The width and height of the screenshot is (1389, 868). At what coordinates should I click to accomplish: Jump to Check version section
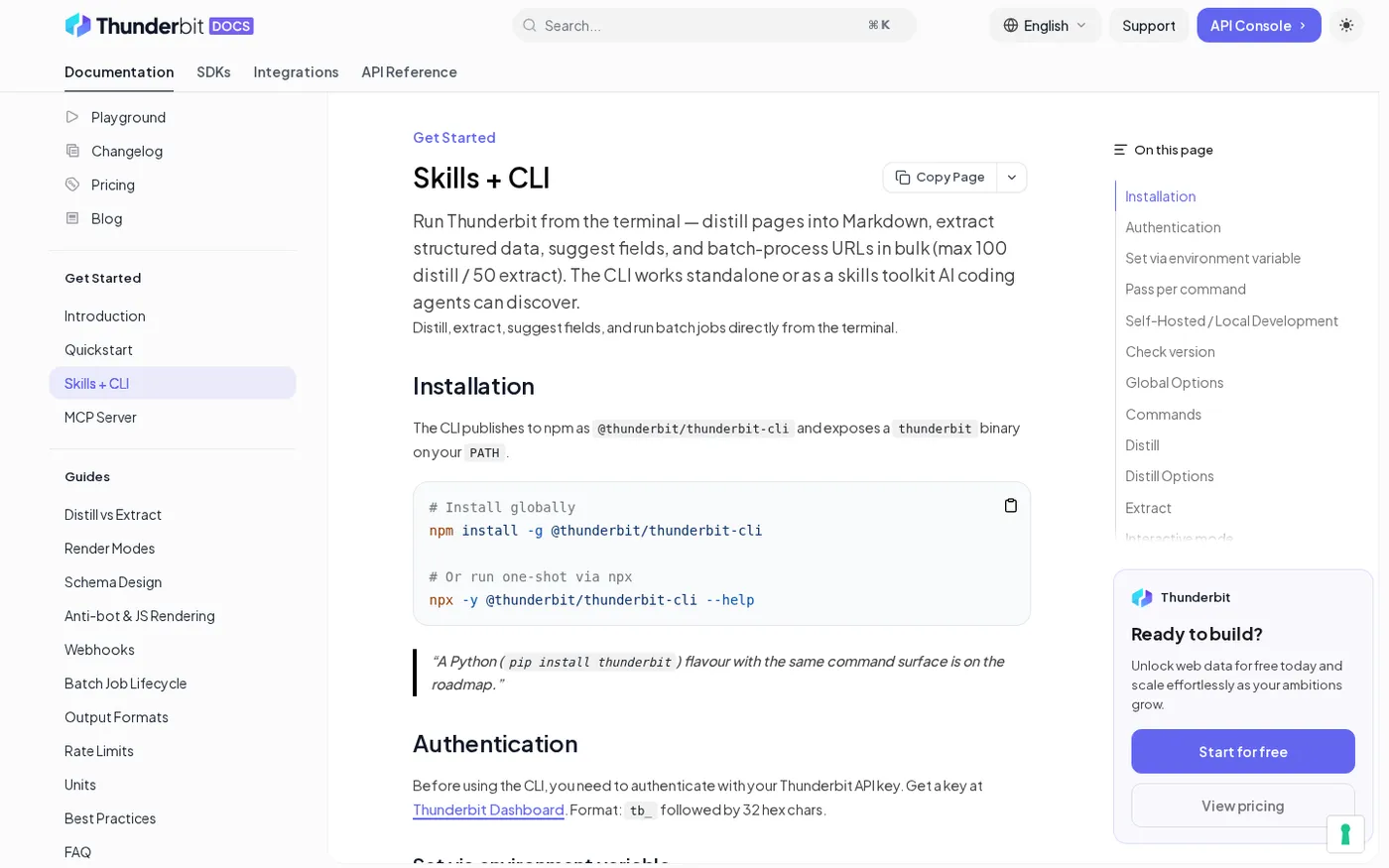click(1170, 352)
